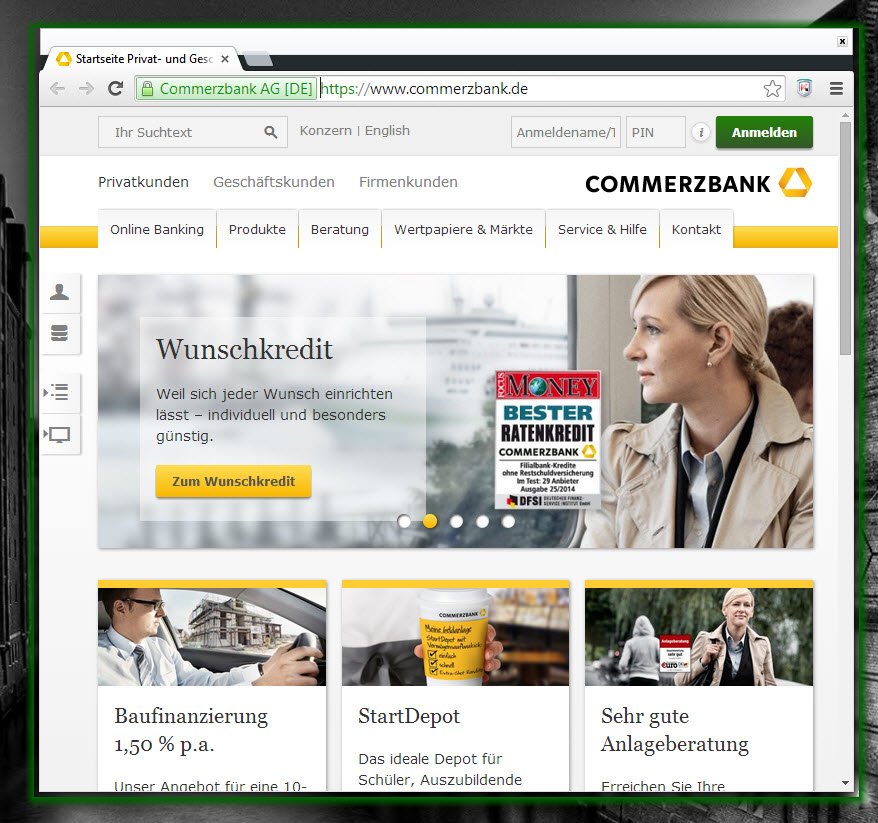Click the Baufinanzierung 1,50 % p.a. heading

click(191, 730)
